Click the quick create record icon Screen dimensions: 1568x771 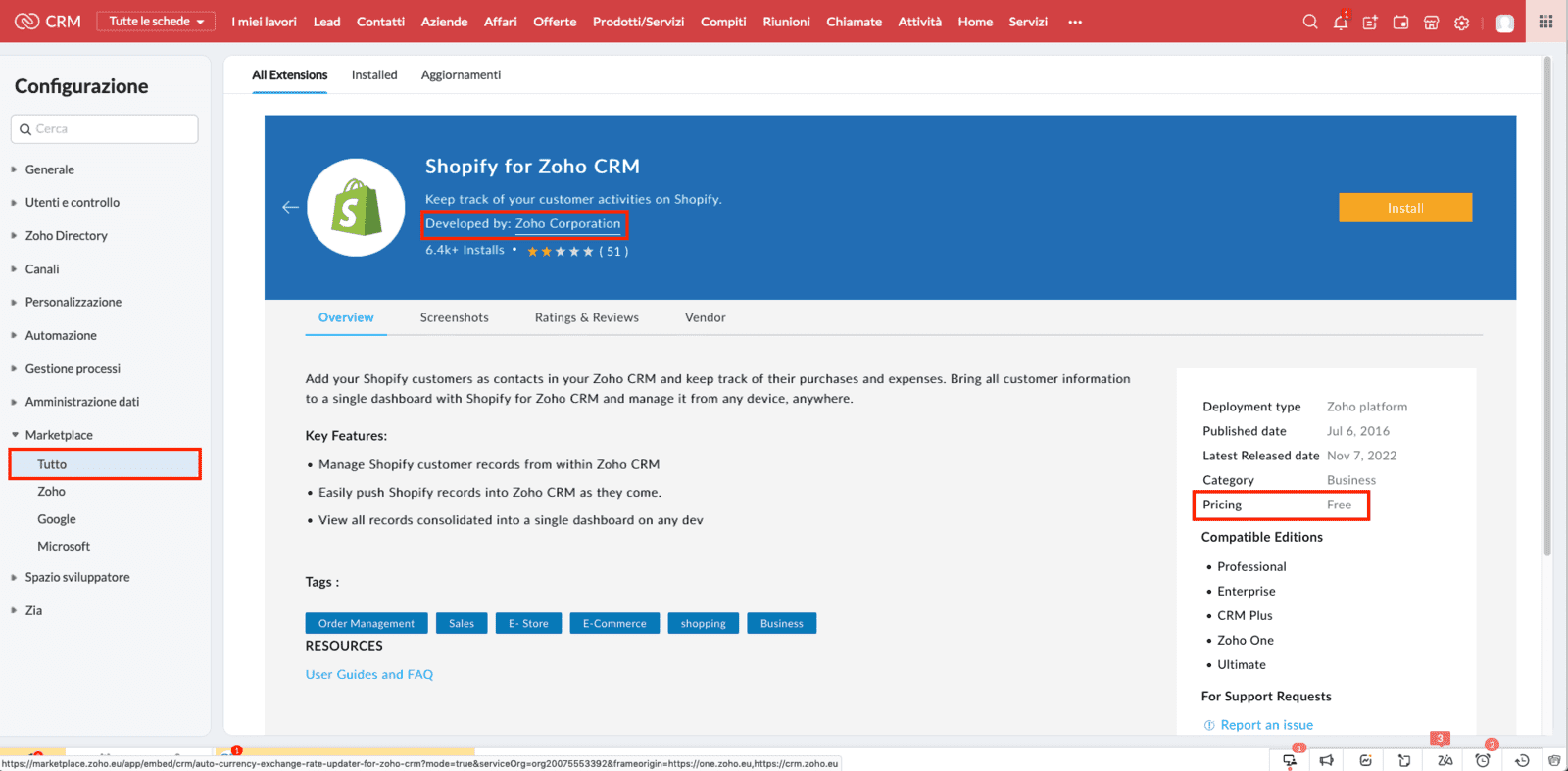click(1370, 22)
